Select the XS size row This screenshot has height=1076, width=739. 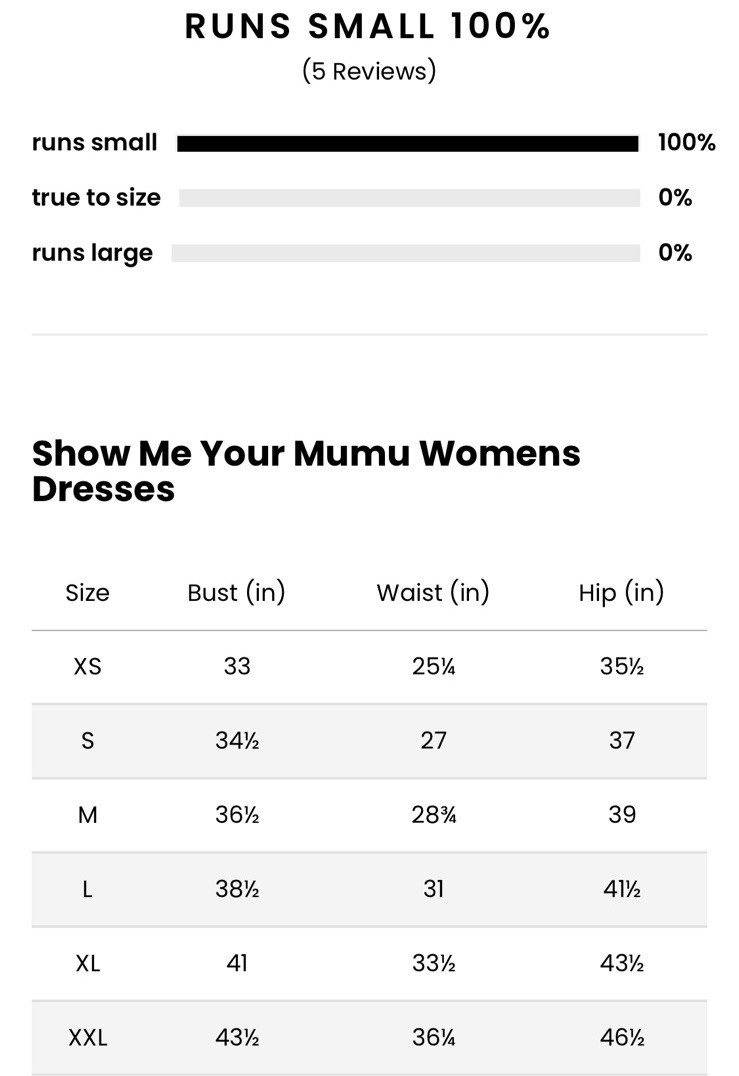point(87,666)
